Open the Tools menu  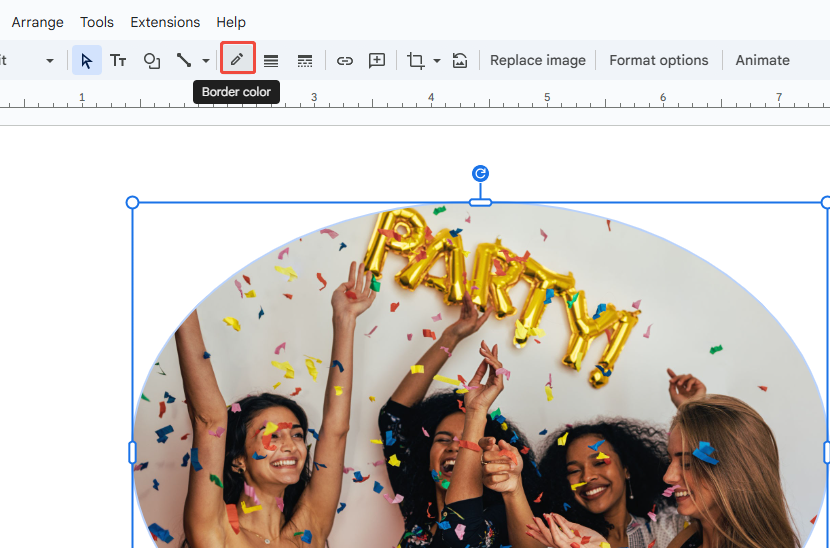(x=97, y=22)
